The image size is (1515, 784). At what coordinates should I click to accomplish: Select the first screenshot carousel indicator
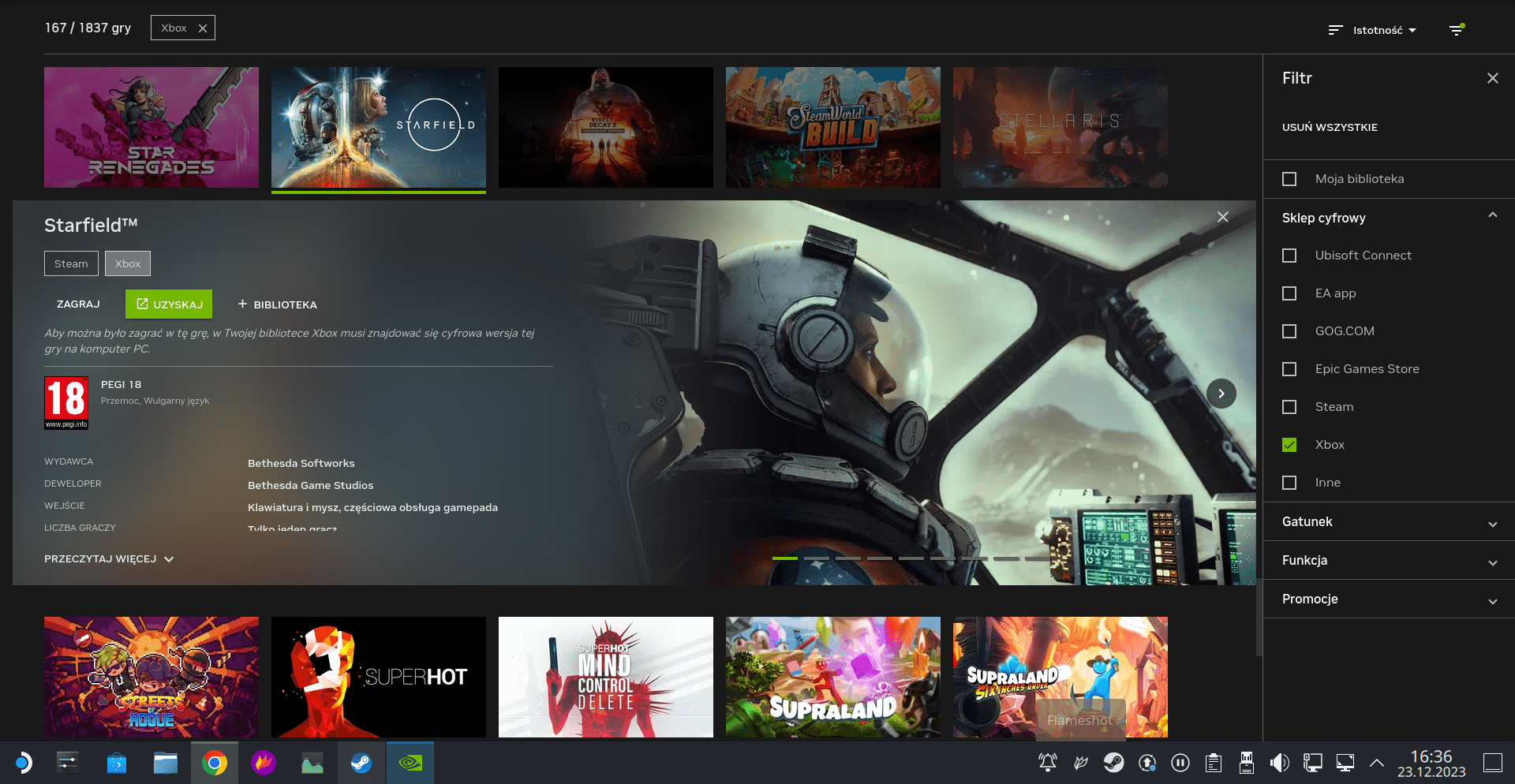click(x=785, y=558)
